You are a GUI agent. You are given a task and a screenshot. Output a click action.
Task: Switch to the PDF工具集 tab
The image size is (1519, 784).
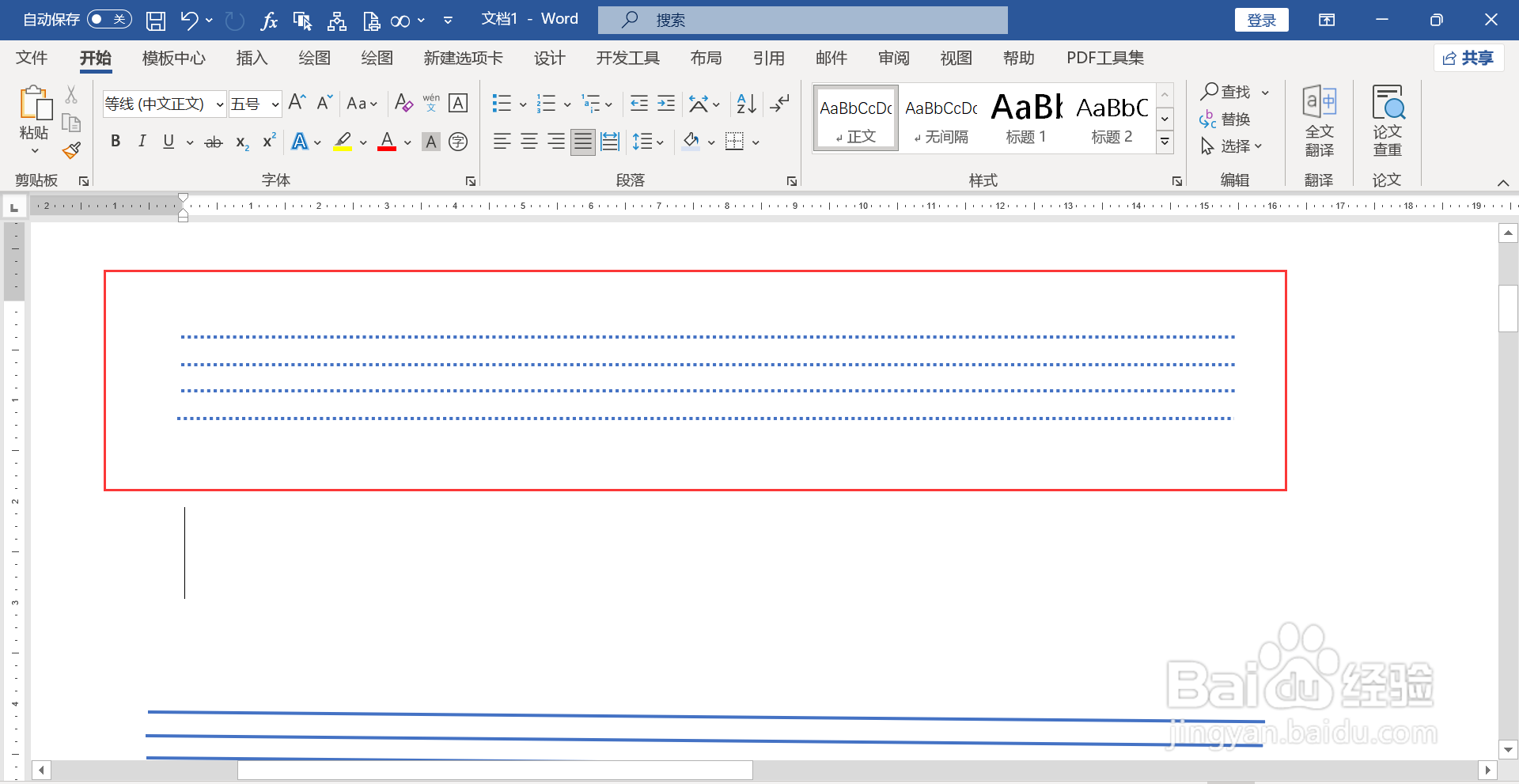click(1105, 58)
